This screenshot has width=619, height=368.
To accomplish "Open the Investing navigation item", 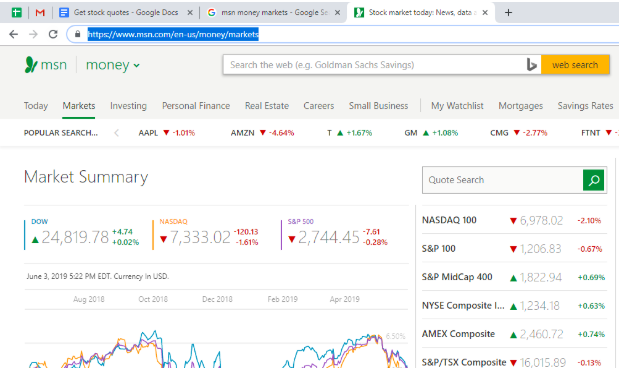I will pyautogui.click(x=128, y=106).
